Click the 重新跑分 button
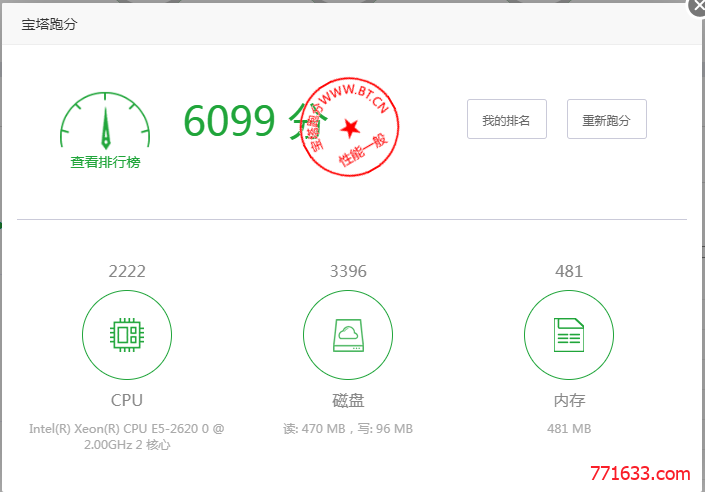This screenshot has height=492, width=705. point(607,119)
